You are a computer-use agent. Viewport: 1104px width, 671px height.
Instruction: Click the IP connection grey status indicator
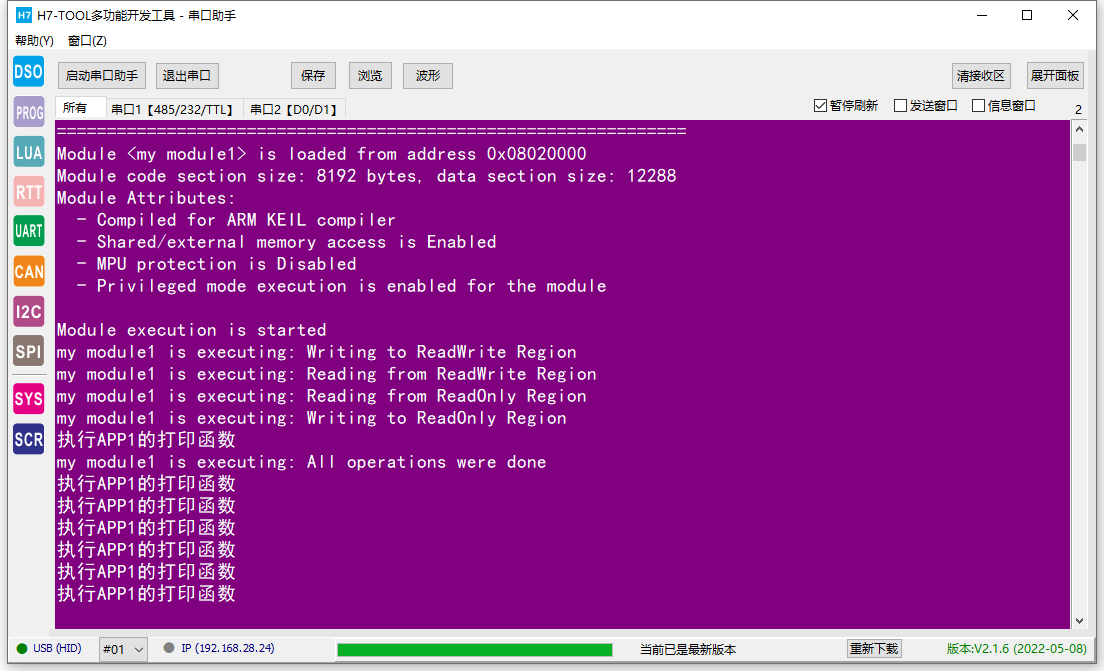169,648
